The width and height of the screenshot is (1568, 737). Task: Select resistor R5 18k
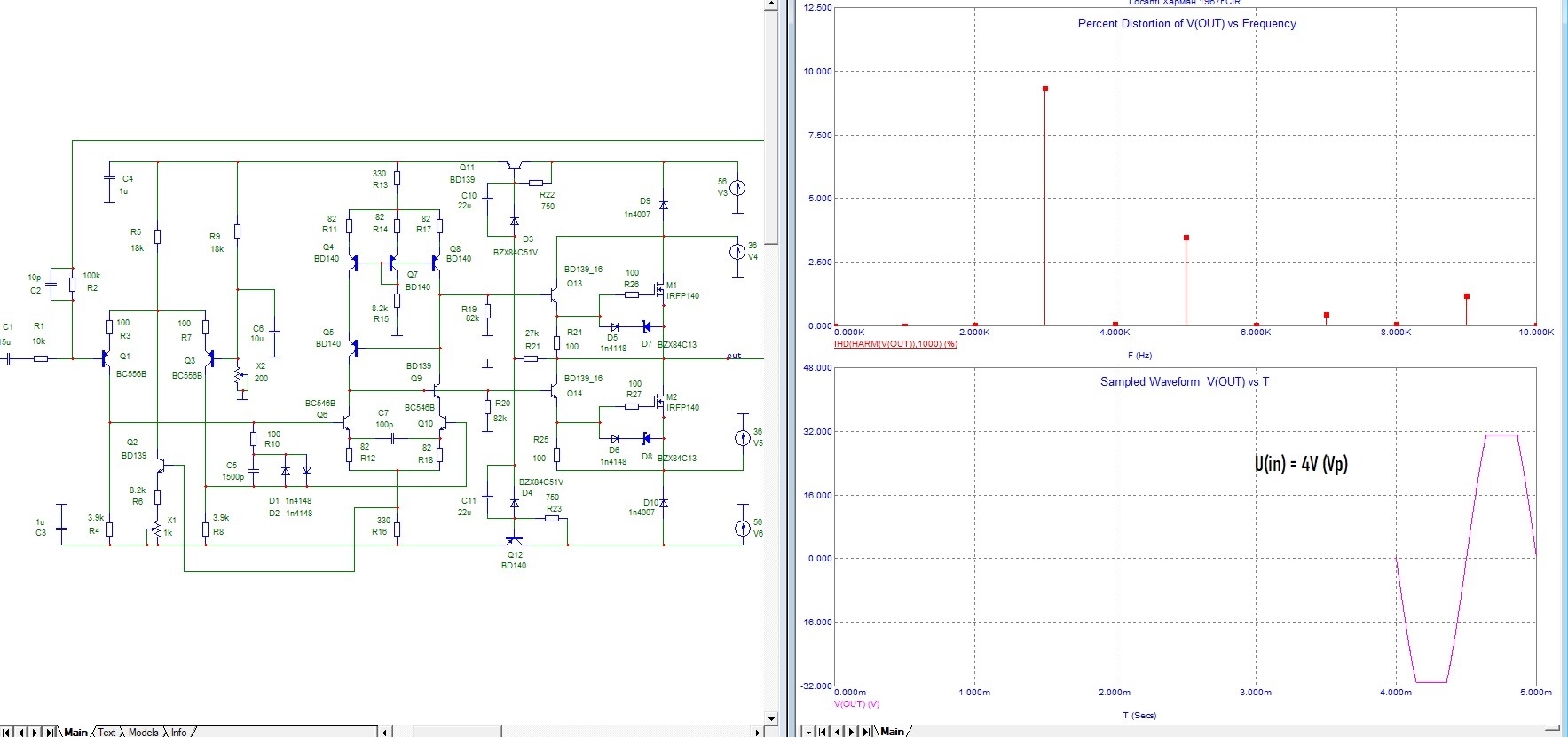(x=157, y=236)
